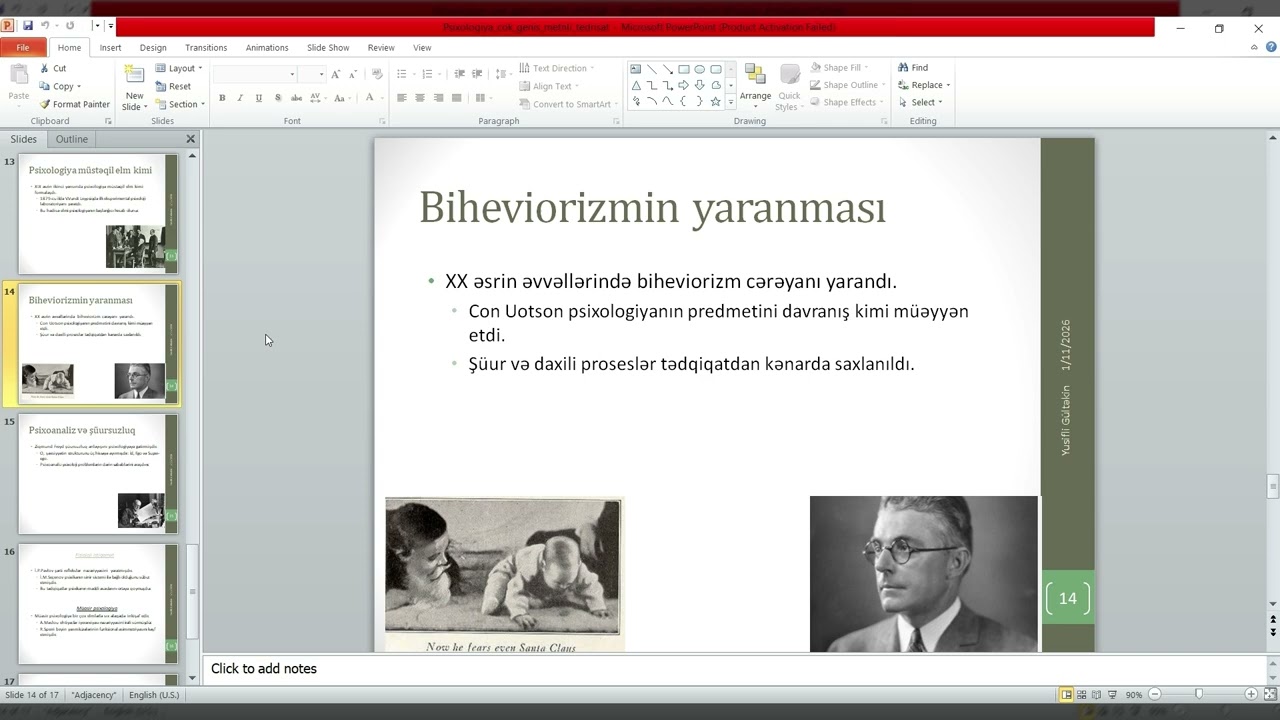This screenshot has width=1280, height=720.
Task: Reset the slide layout
Action: coord(173,86)
